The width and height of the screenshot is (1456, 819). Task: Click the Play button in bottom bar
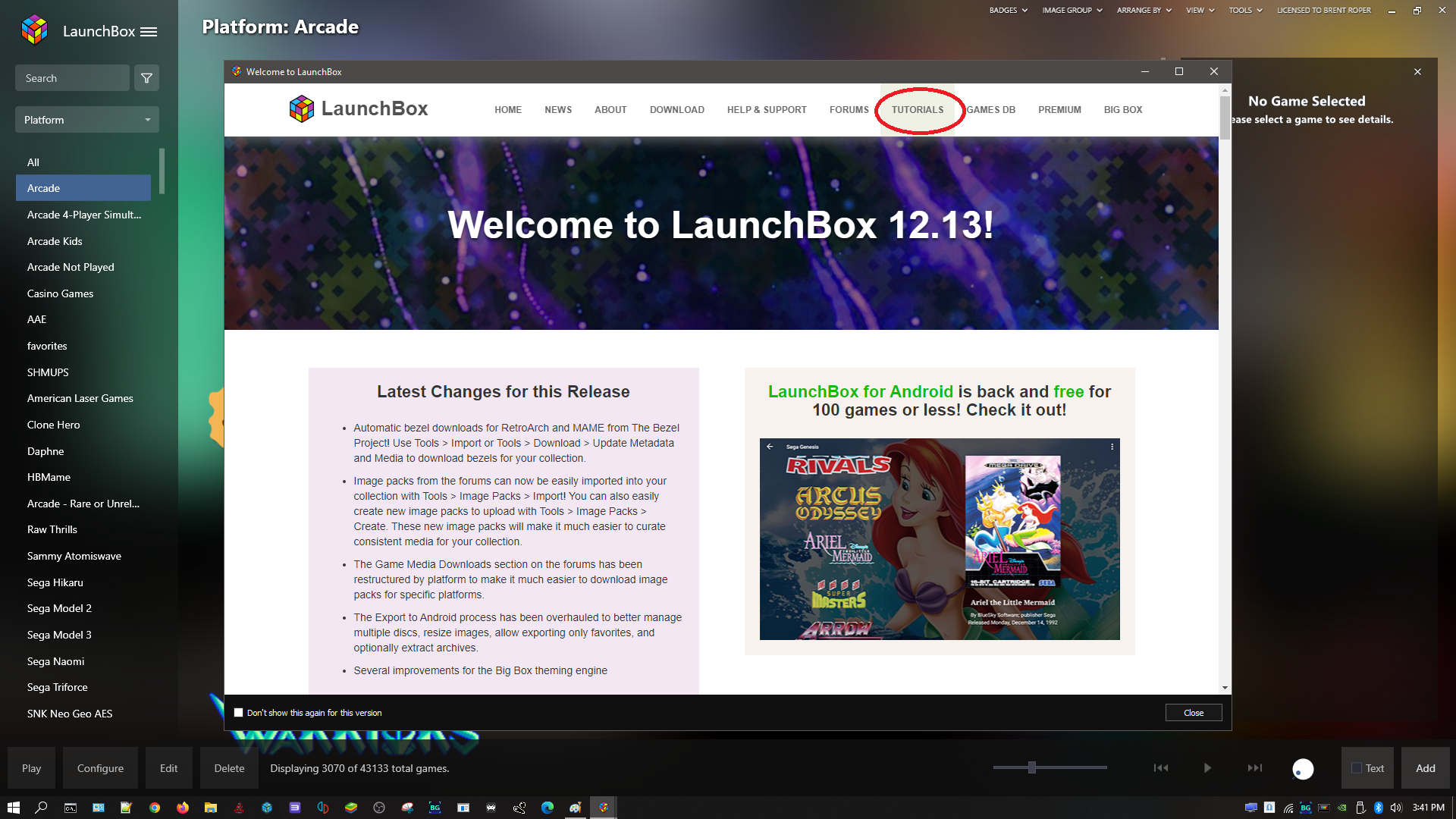(x=31, y=768)
